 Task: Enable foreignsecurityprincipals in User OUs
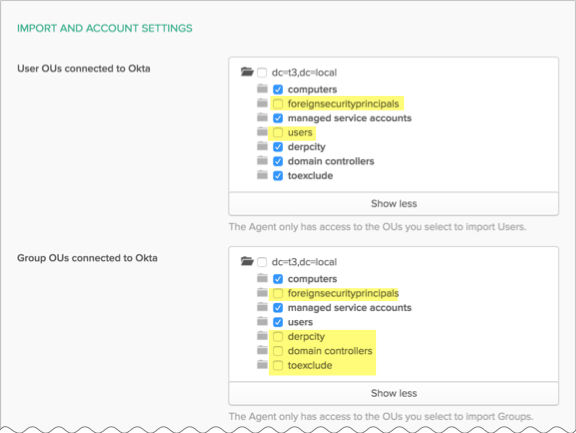278,104
